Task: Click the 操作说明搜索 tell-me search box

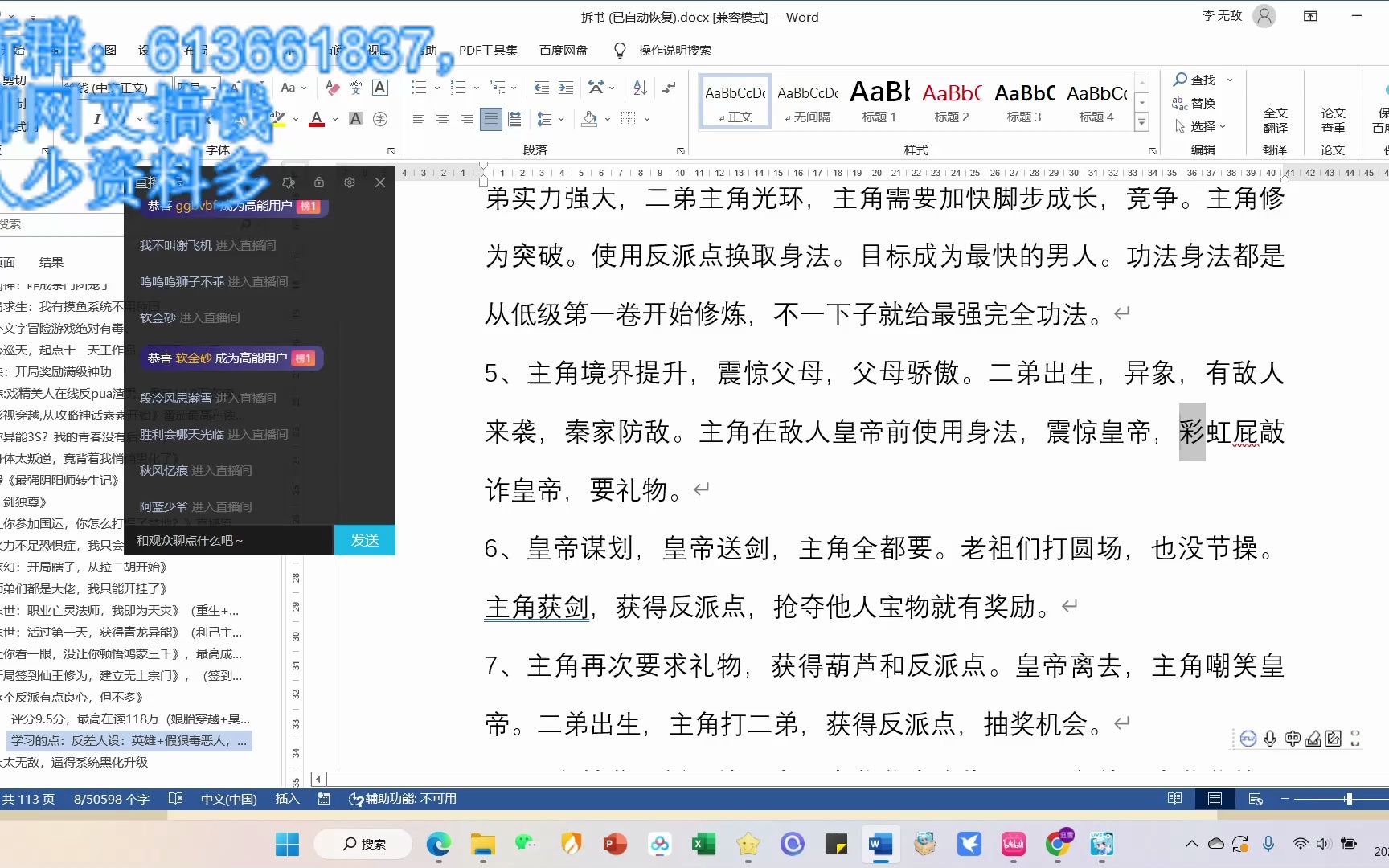Action: [x=674, y=50]
